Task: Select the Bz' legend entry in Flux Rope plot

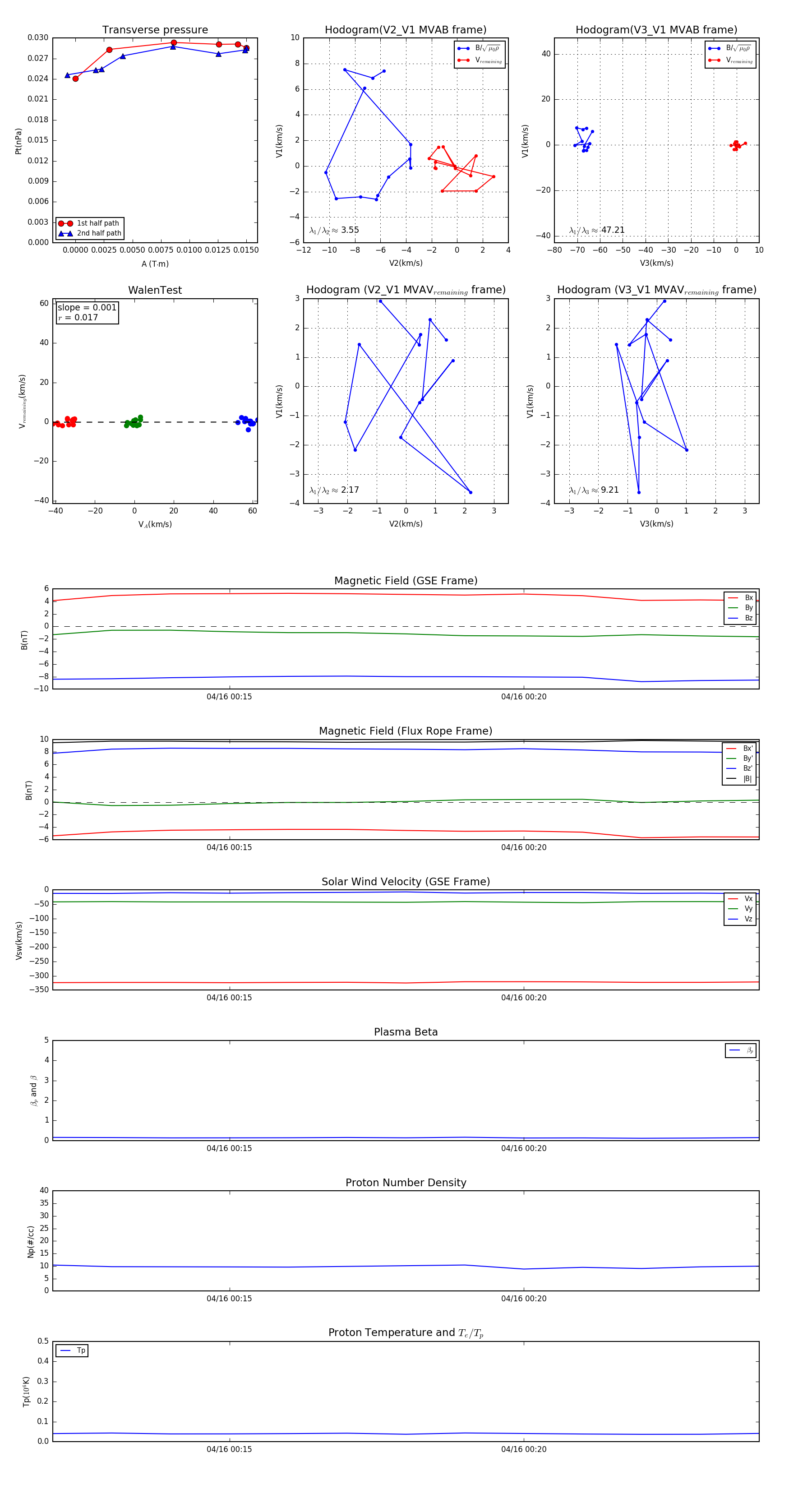Action: [740, 768]
